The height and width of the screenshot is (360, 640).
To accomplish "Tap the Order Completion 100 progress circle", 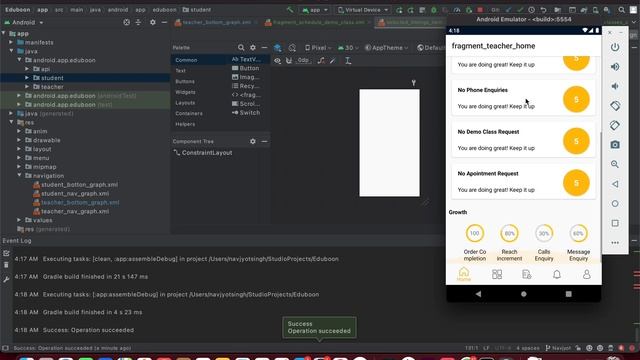I will pyautogui.click(x=474, y=233).
